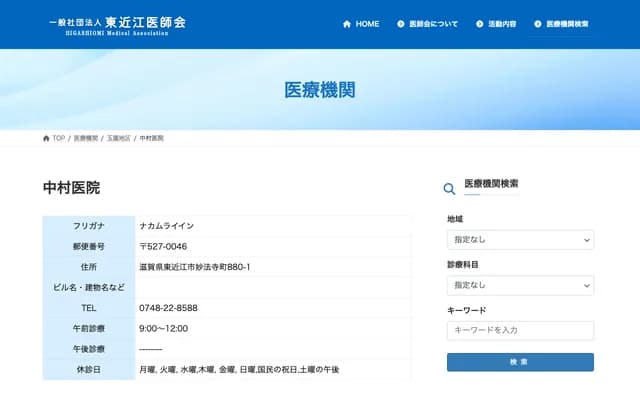Image resolution: width=640 pixels, height=400 pixels.
Task: Go to the 活動内容 menu item
Action: pyautogui.click(x=503, y=24)
